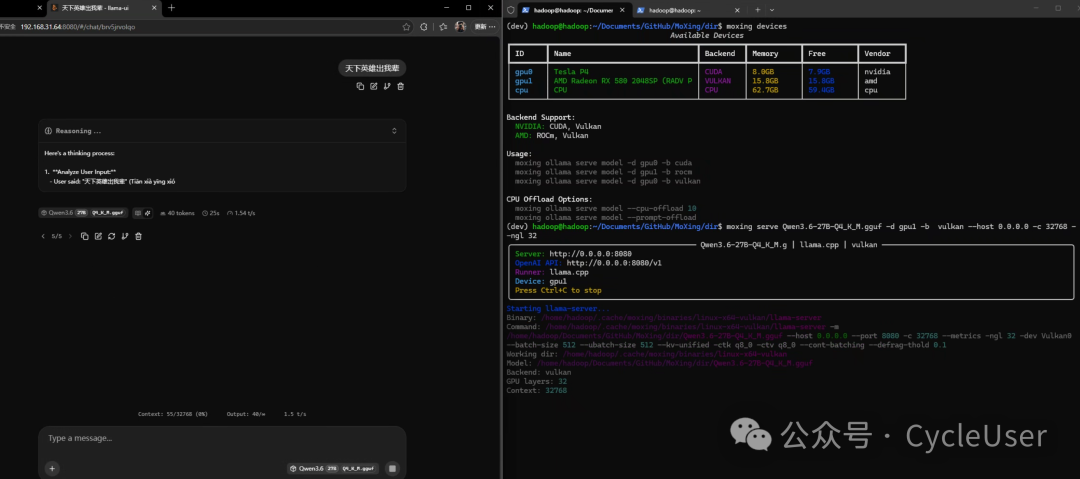Click CPU Offload Options: heading in terminal

pyautogui.click(x=549, y=199)
